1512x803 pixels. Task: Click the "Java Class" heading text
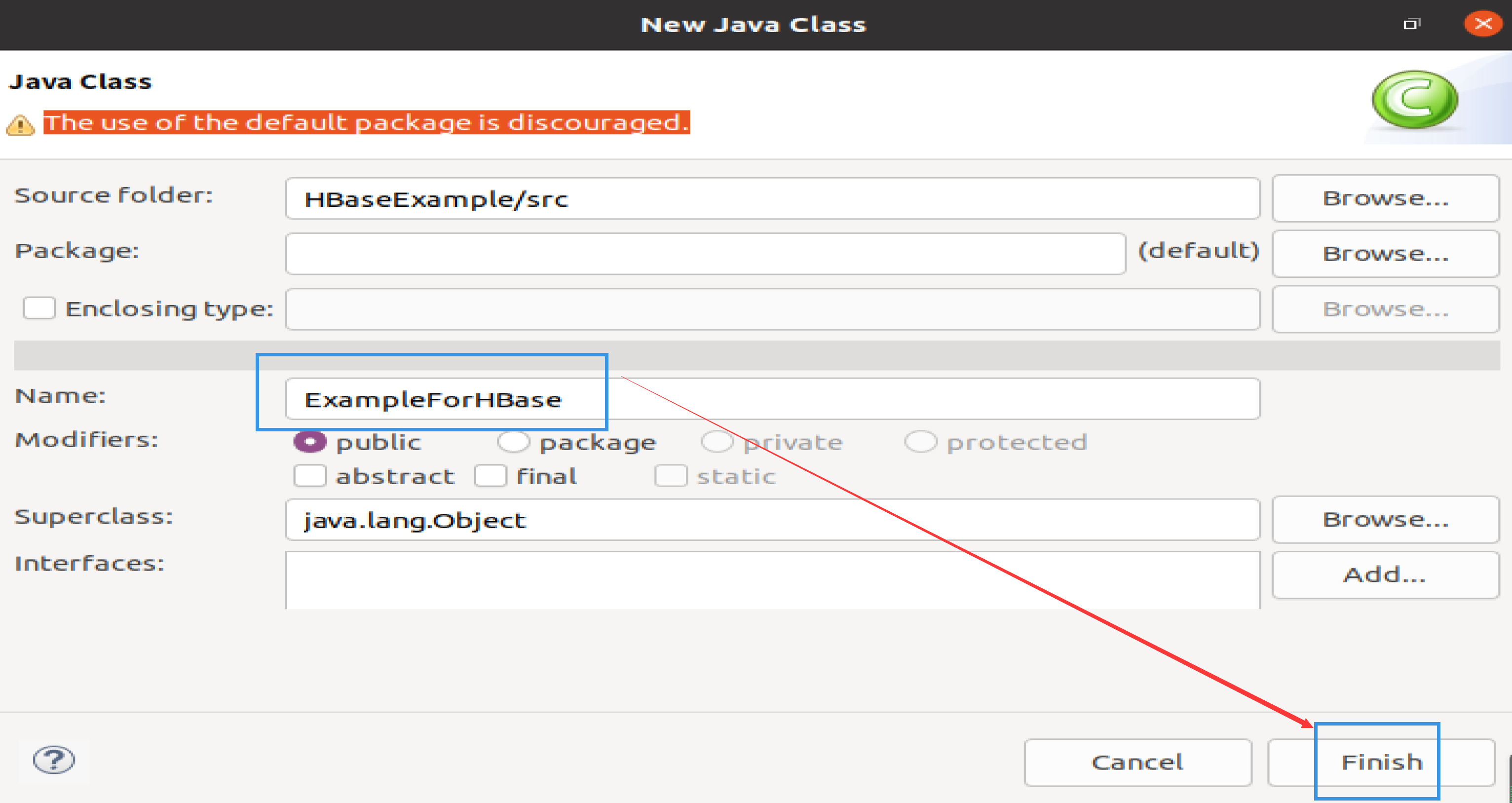[80, 81]
